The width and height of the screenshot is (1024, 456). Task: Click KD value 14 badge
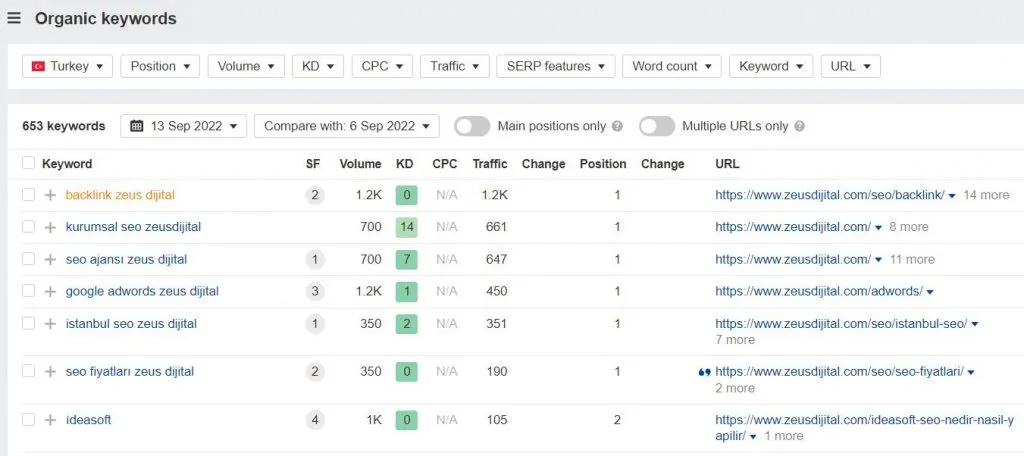tap(406, 227)
